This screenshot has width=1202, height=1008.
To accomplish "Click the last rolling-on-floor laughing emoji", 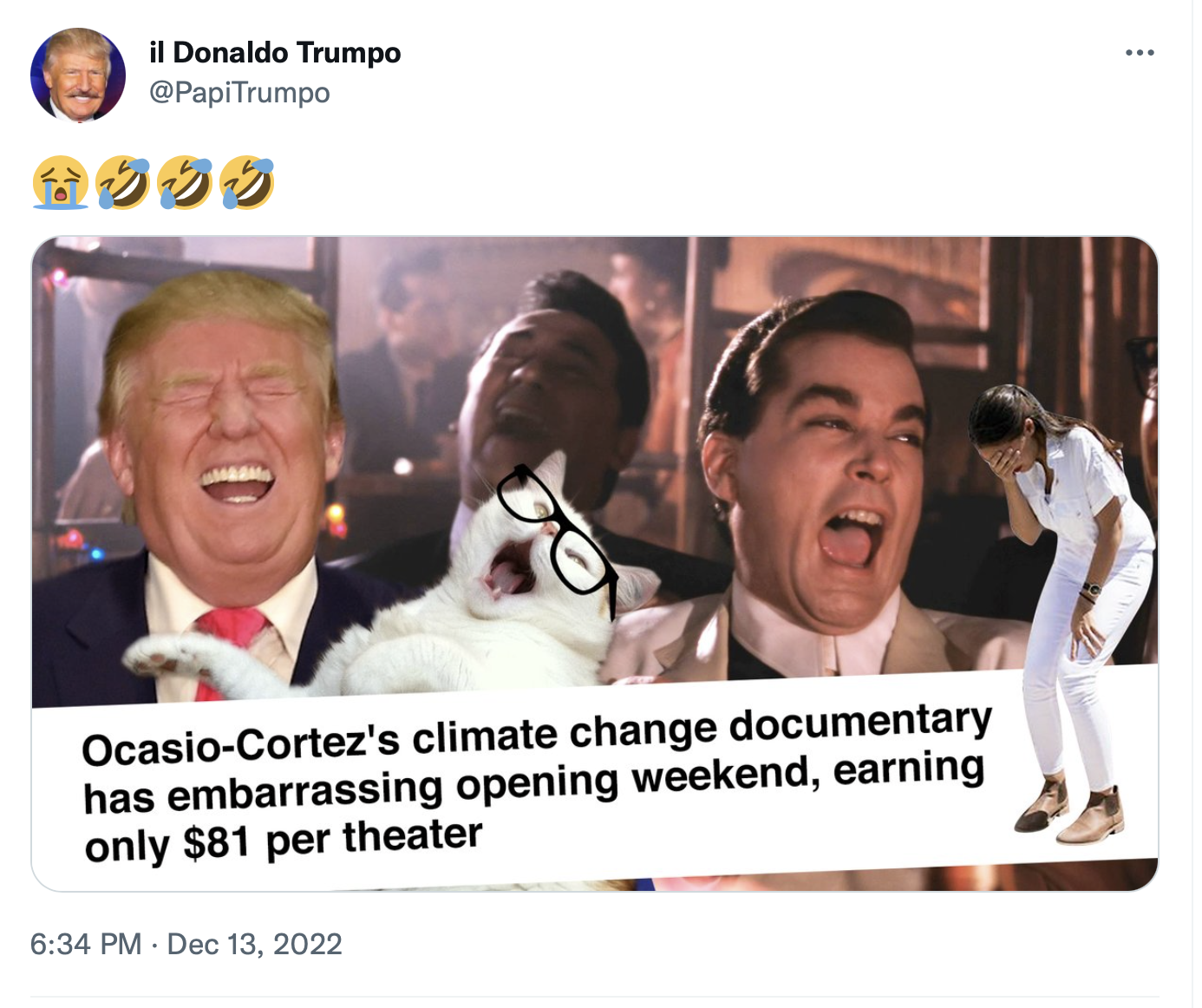I will pyautogui.click(x=247, y=183).
